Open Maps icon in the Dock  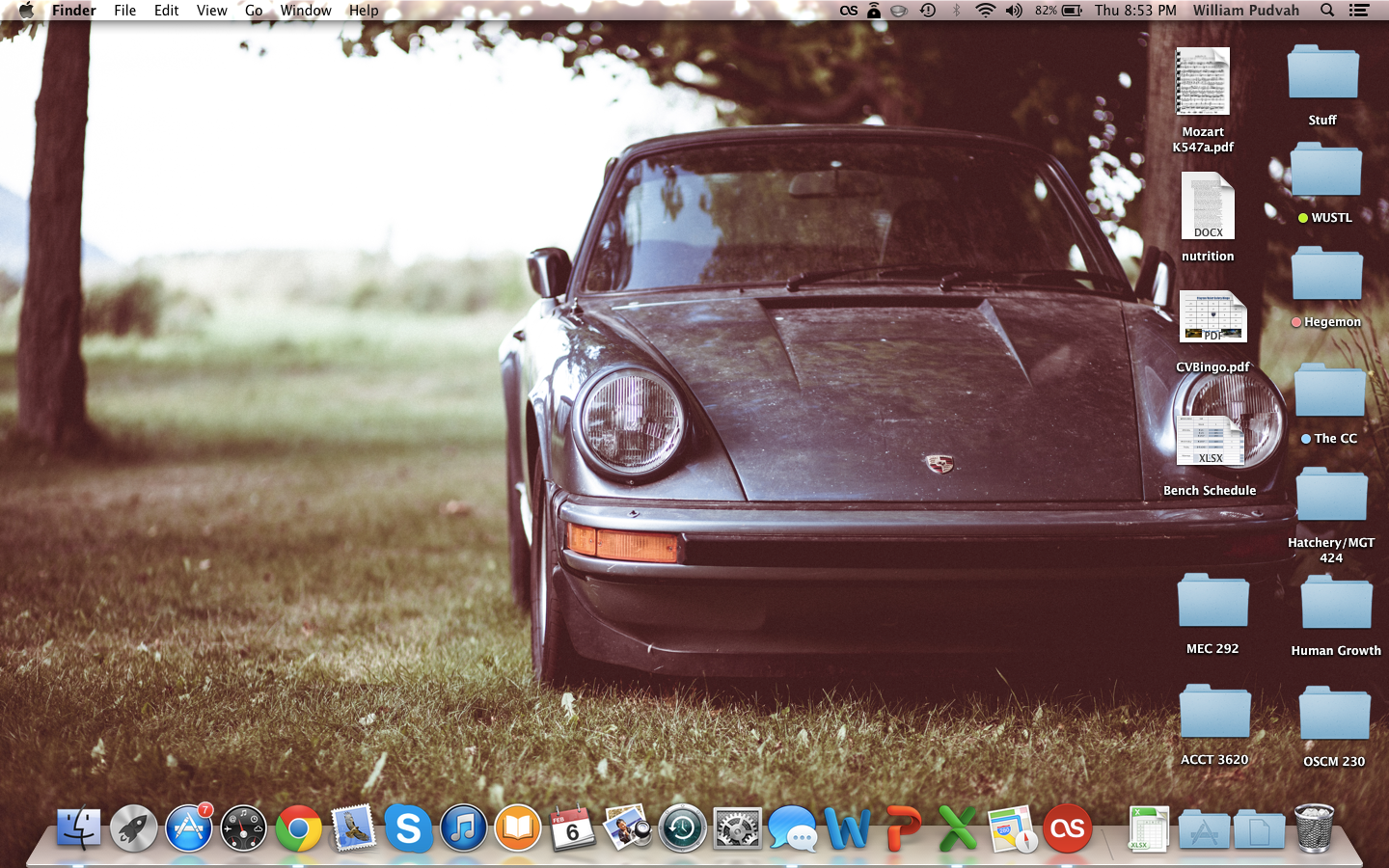(1012, 828)
